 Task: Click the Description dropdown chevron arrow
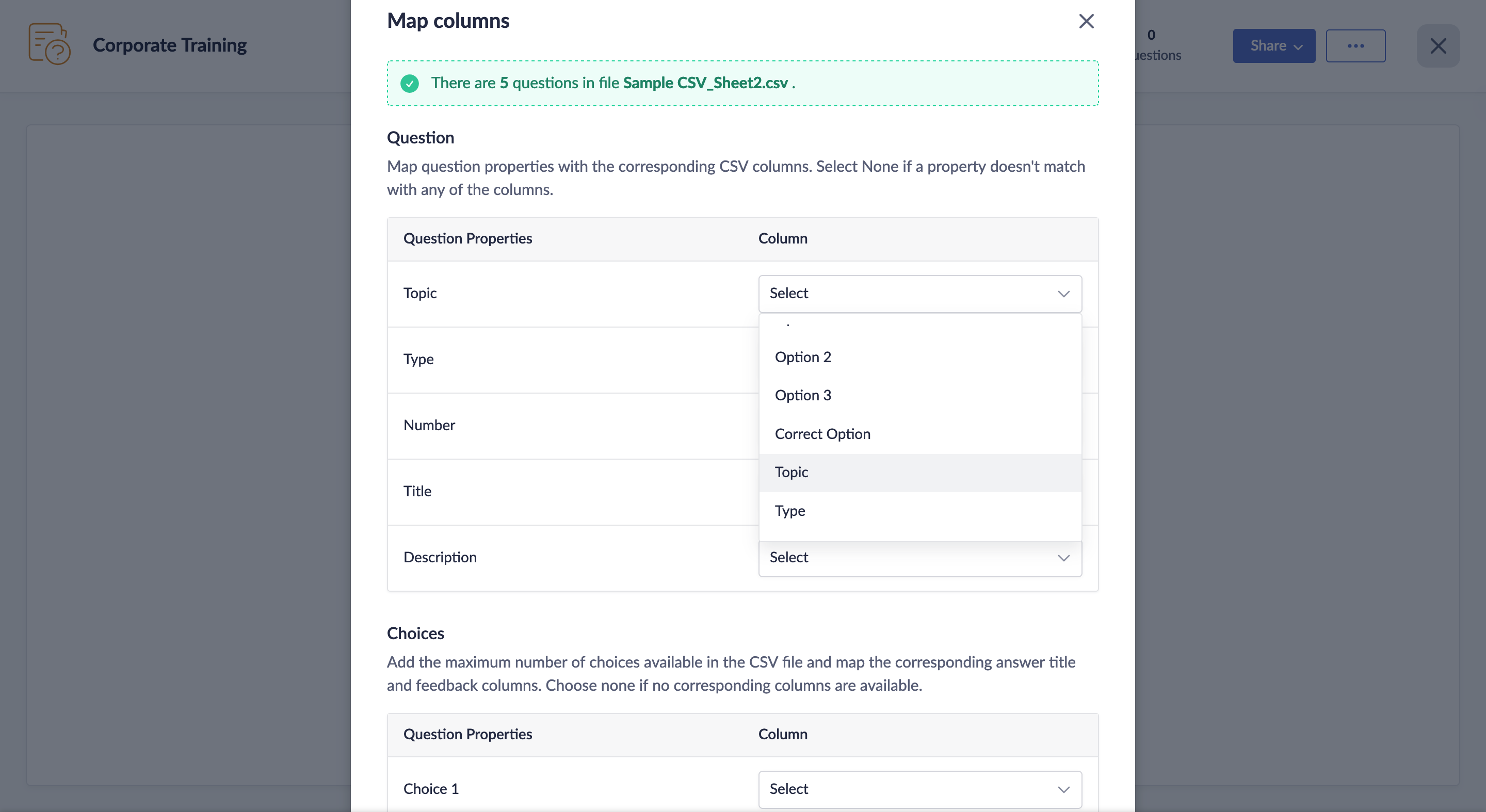pos(1063,558)
